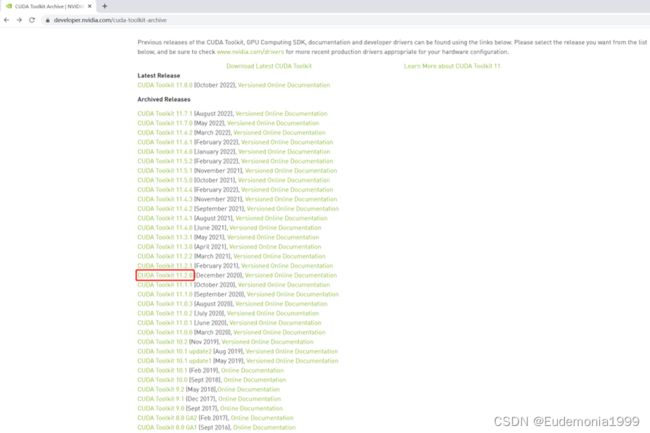Click the Latest Release heading

(x=159, y=76)
